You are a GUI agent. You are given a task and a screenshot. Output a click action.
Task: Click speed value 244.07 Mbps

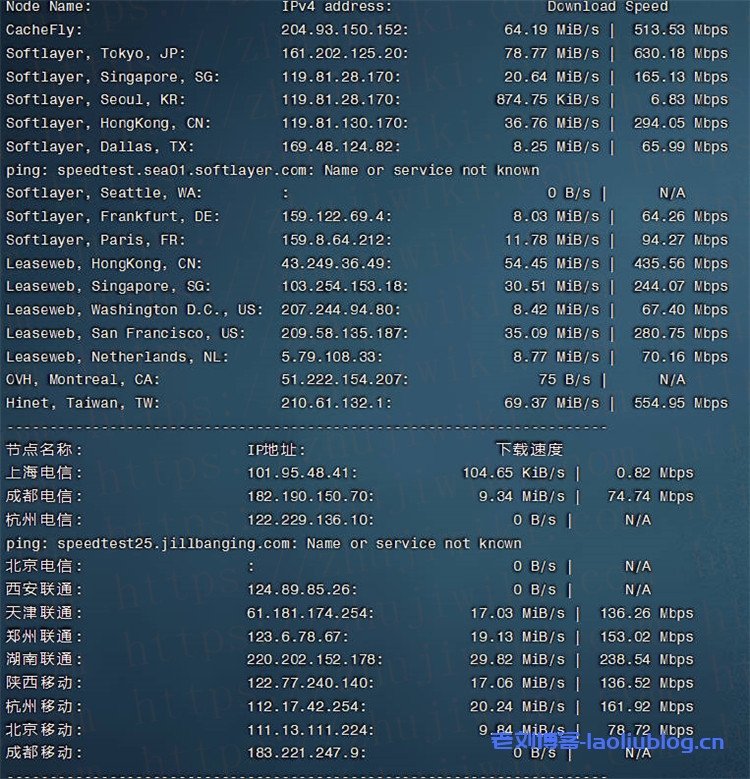pyautogui.click(x=680, y=287)
